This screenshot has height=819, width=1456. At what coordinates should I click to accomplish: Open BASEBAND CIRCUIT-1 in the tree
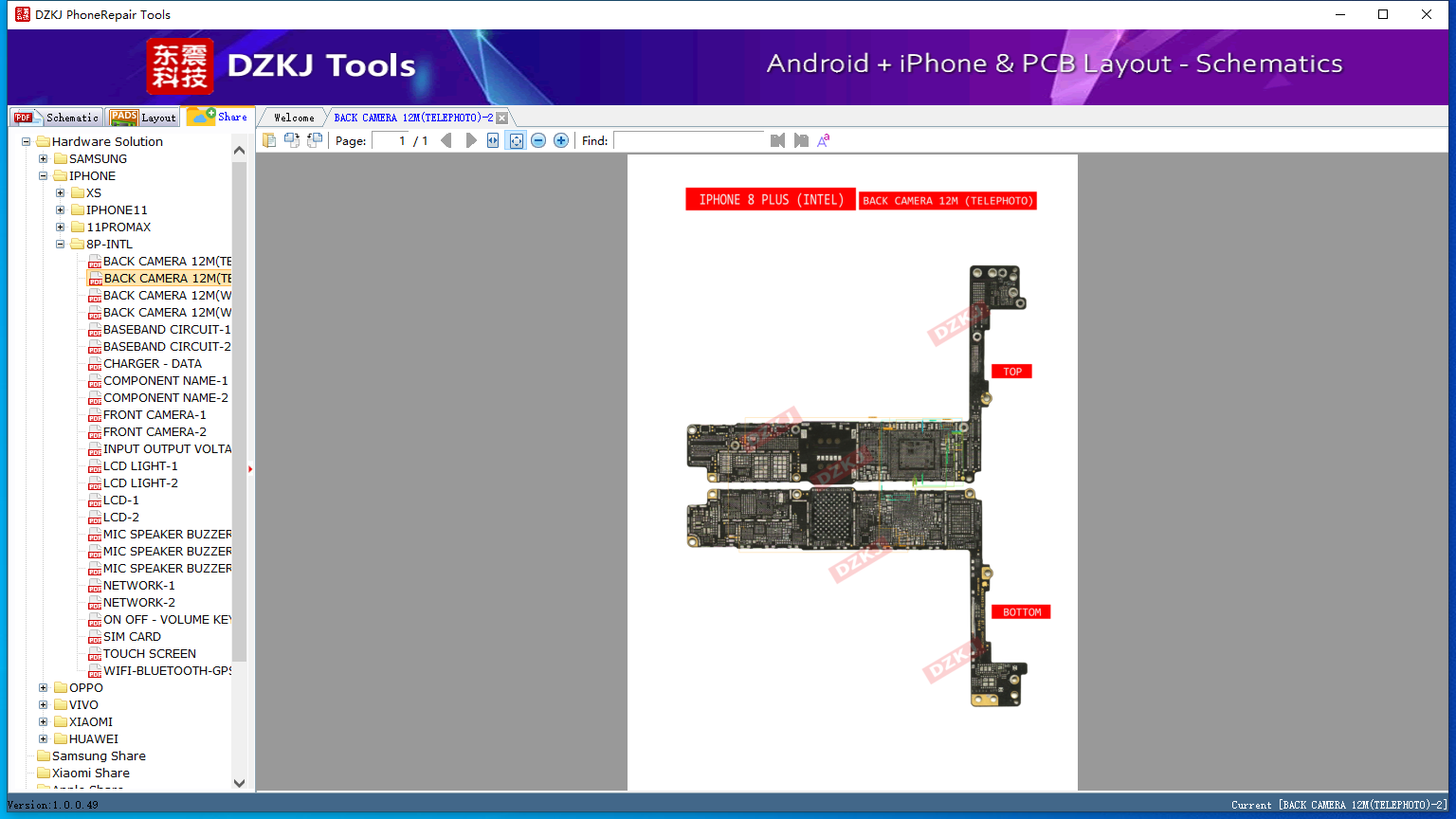(167, 330)
